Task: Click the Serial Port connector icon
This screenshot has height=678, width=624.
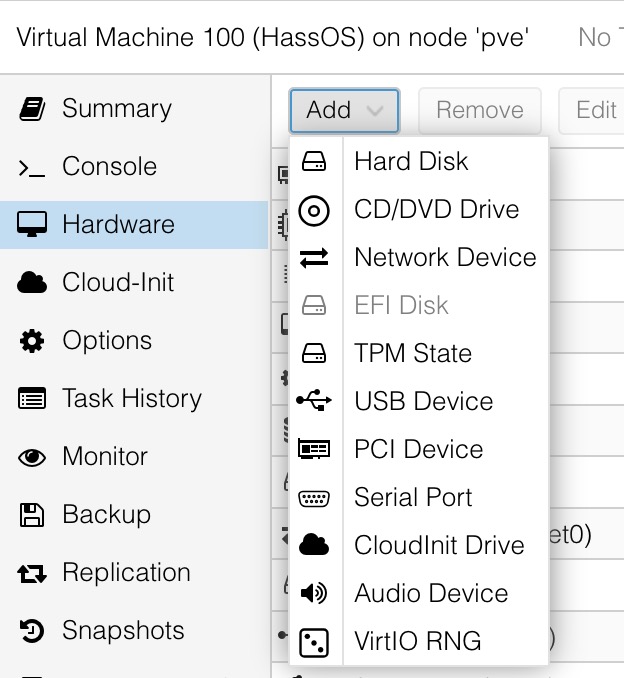Action: click(314, 498)
